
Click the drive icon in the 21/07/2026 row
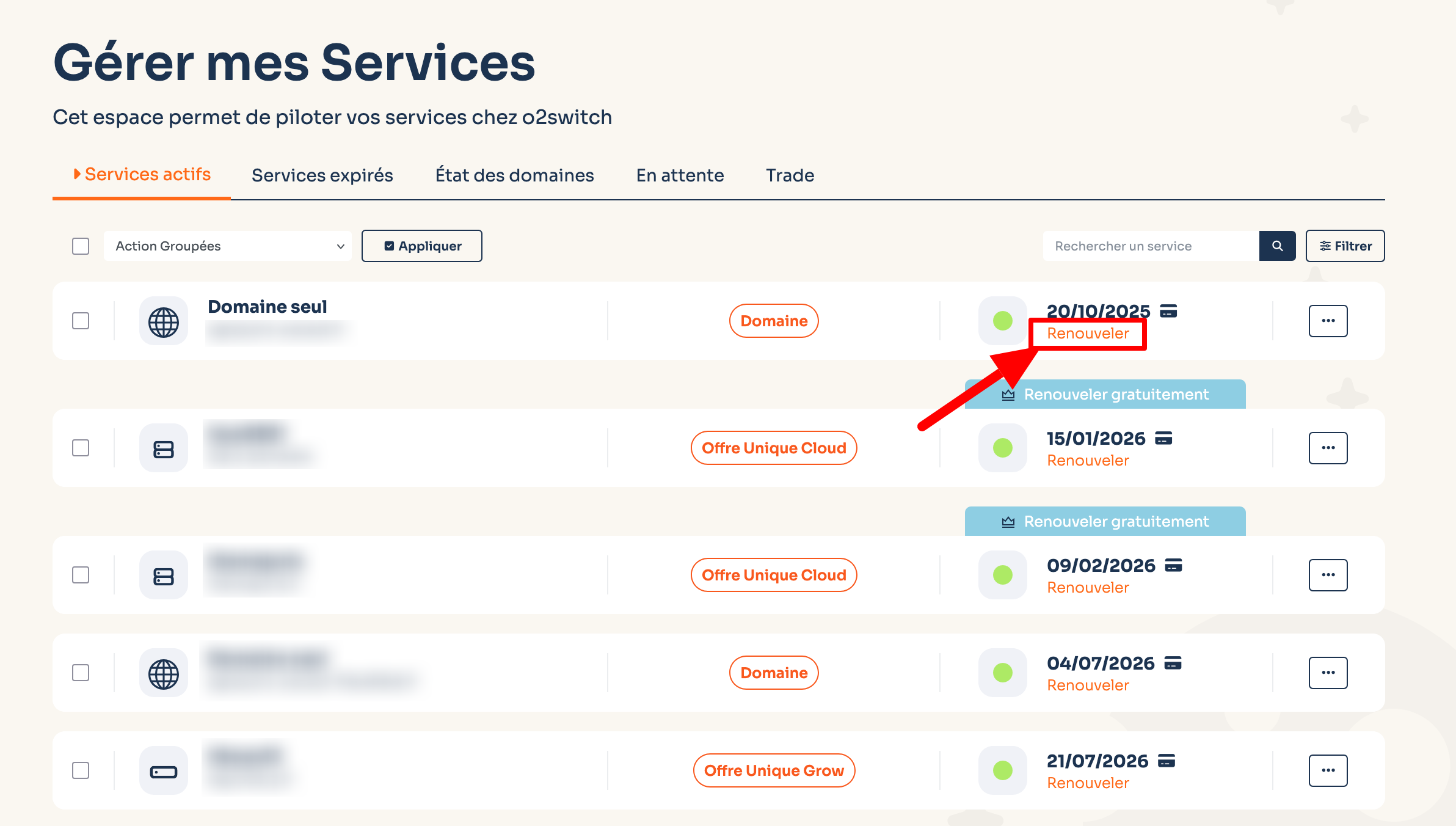164,771
